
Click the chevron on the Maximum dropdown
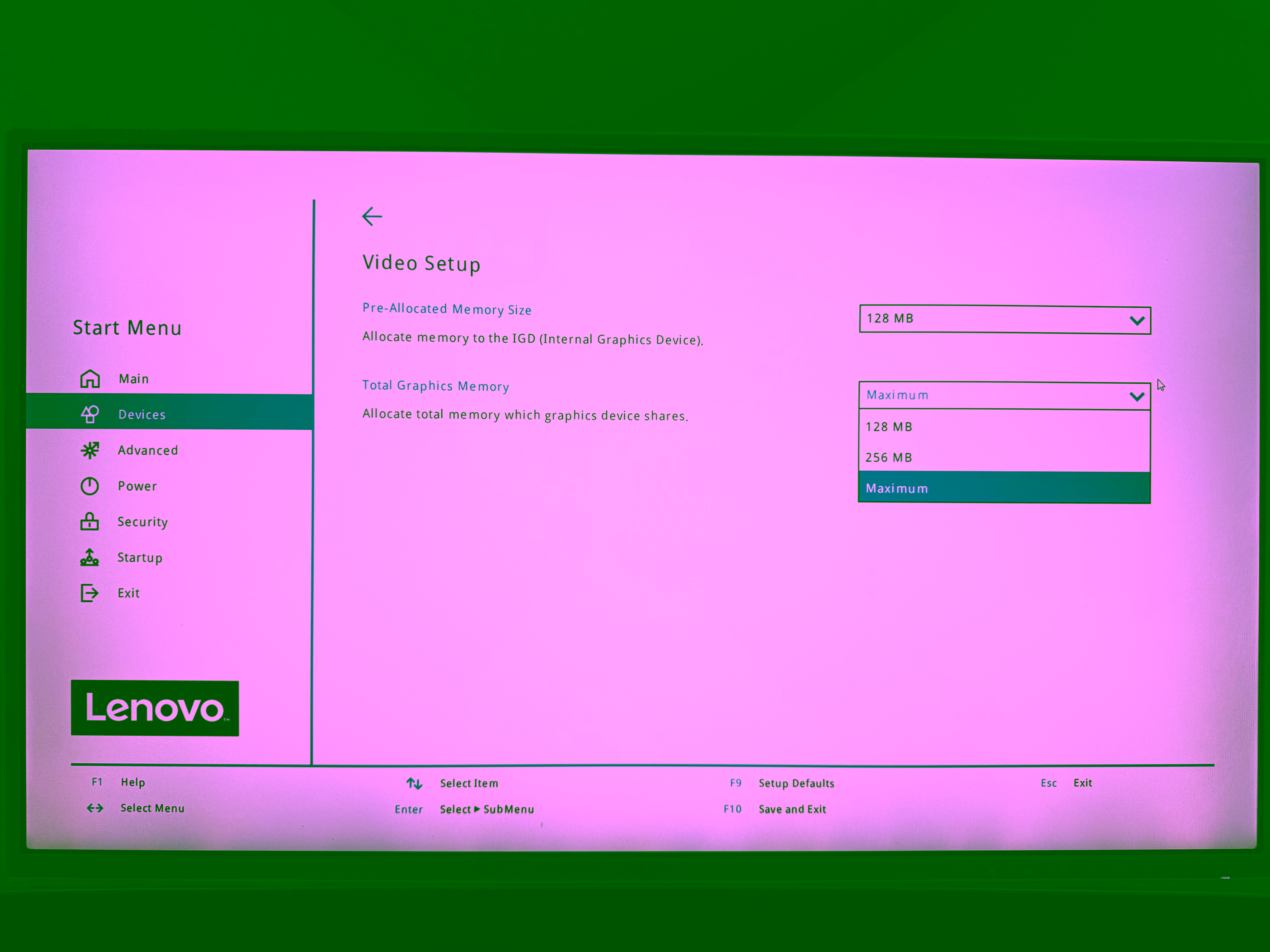pos(1137,396)
